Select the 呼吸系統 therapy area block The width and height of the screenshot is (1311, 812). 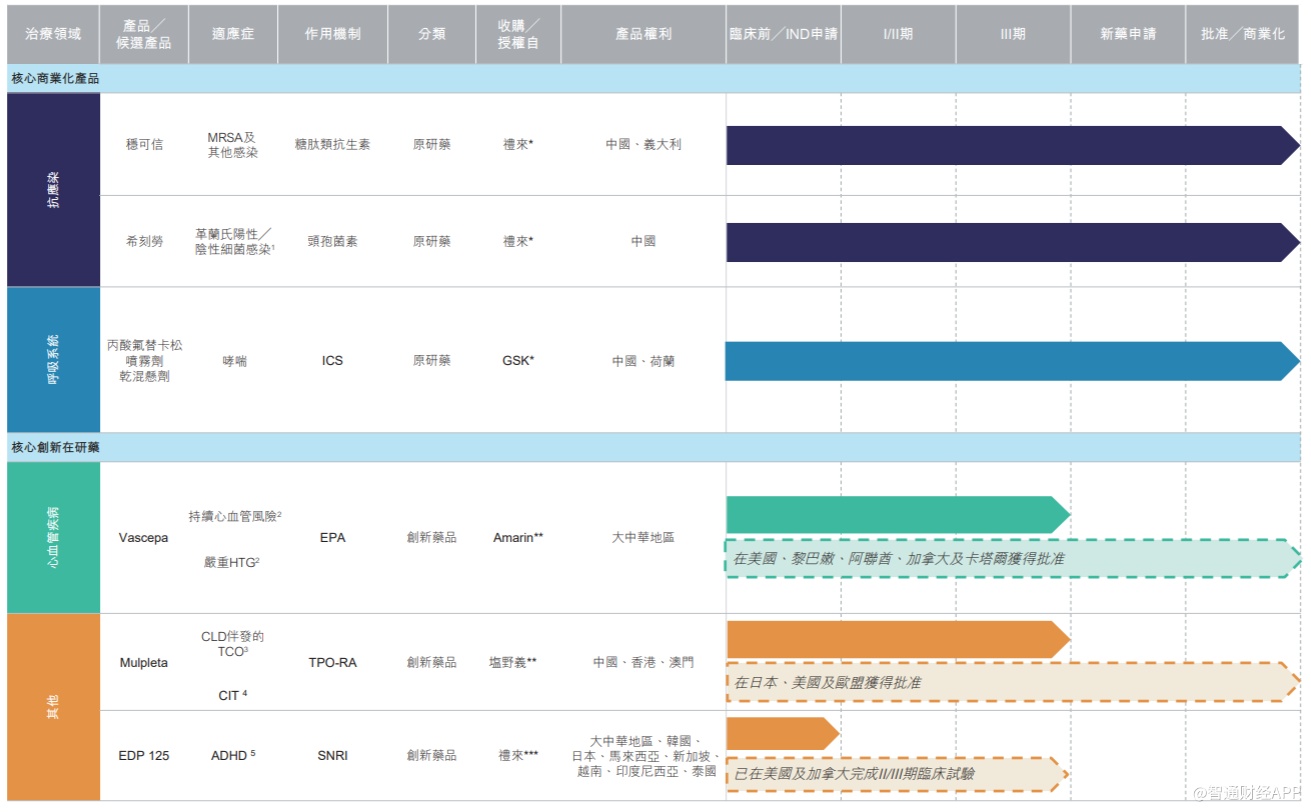54,360
